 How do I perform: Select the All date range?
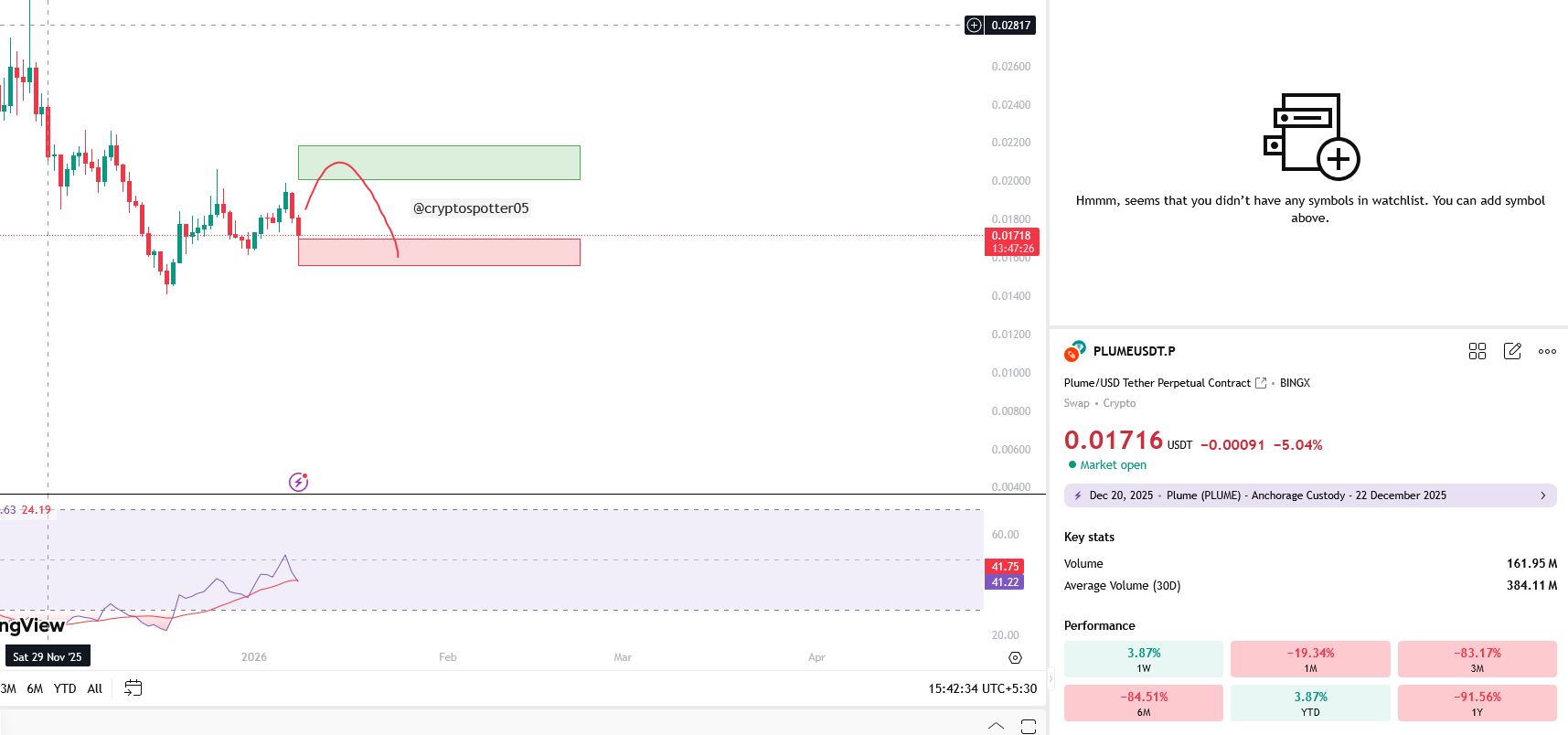(95, 688)
